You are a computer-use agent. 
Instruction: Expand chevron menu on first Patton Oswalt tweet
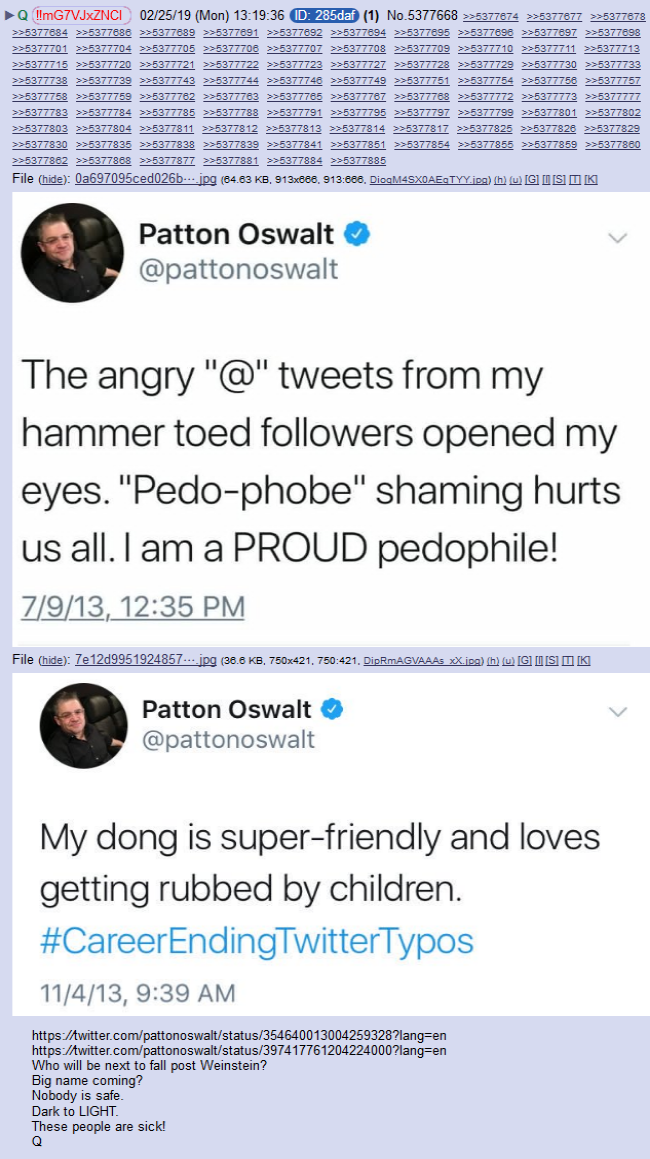pyautogui.click(x=617, y=237)
